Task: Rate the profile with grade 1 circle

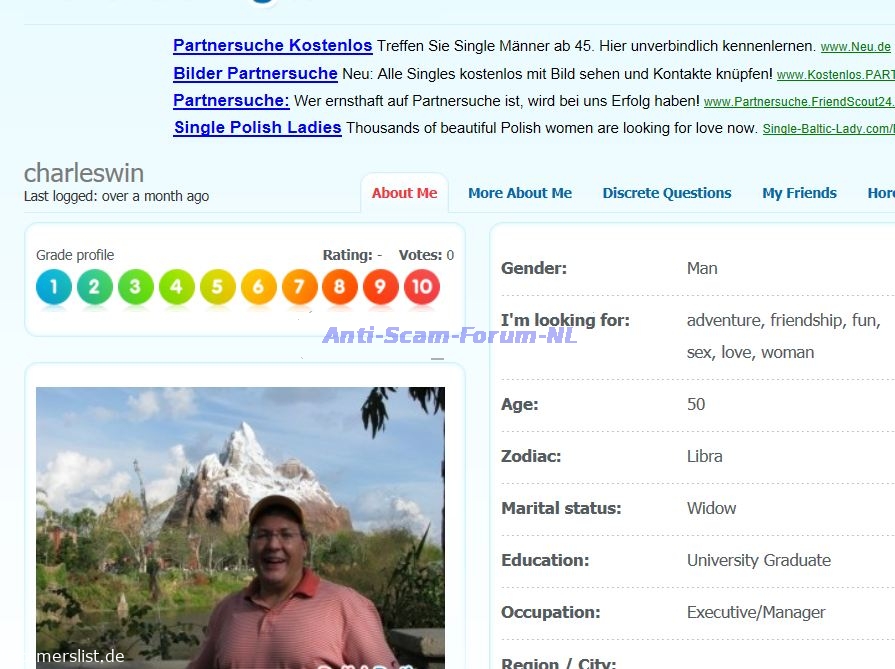Action: click(54, 287)
